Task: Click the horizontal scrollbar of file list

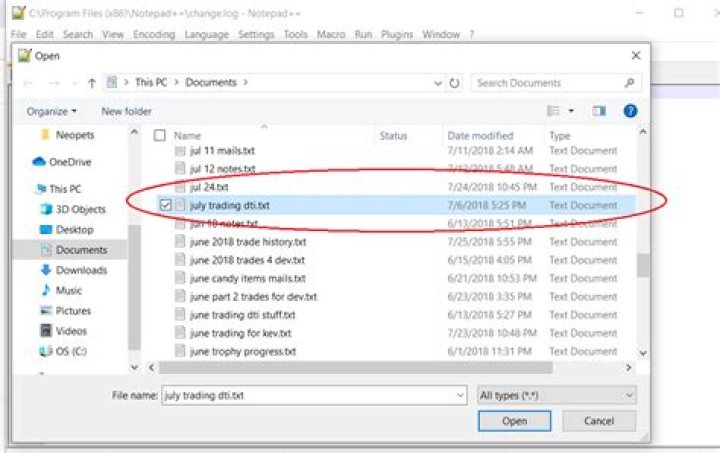Action: tap(356, 368)
